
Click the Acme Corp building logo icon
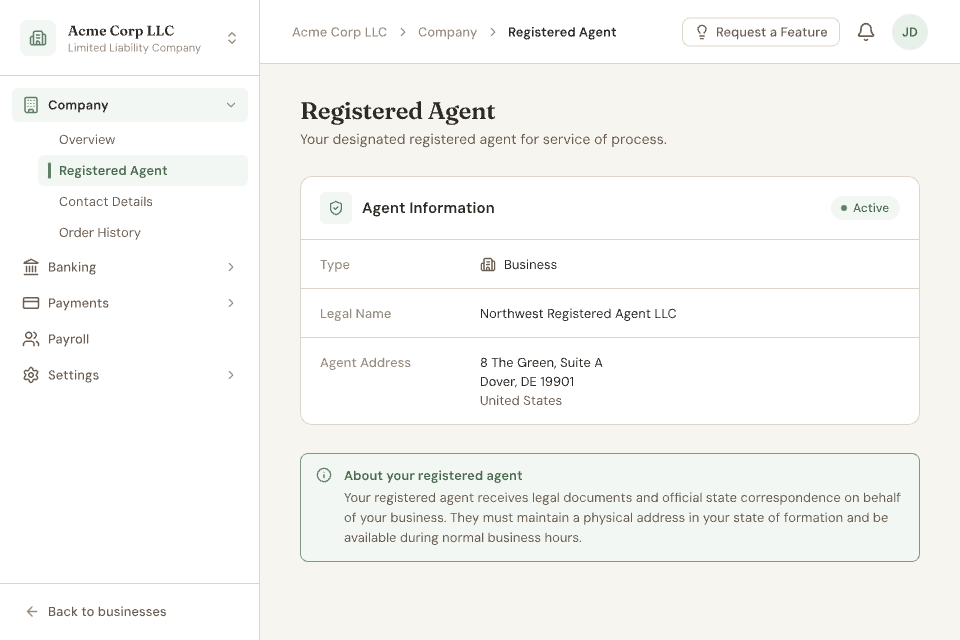38,39
